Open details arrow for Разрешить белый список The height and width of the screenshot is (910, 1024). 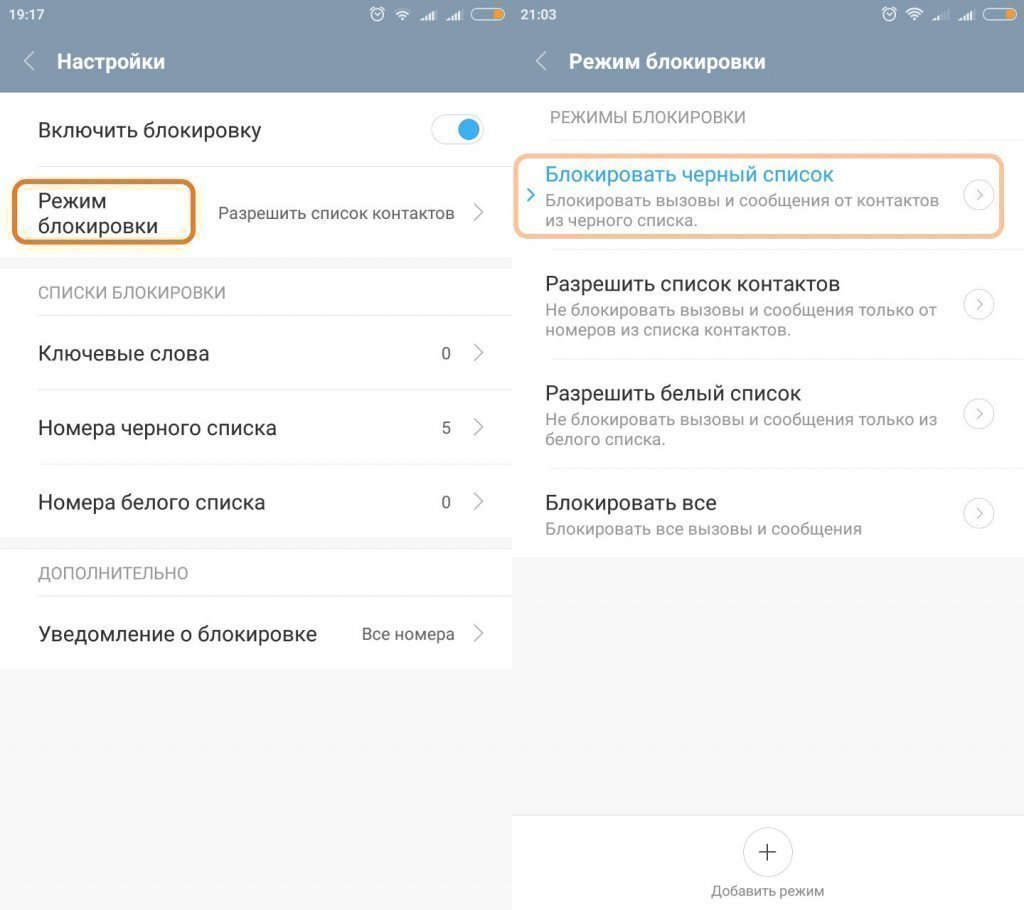coord(979,414)
